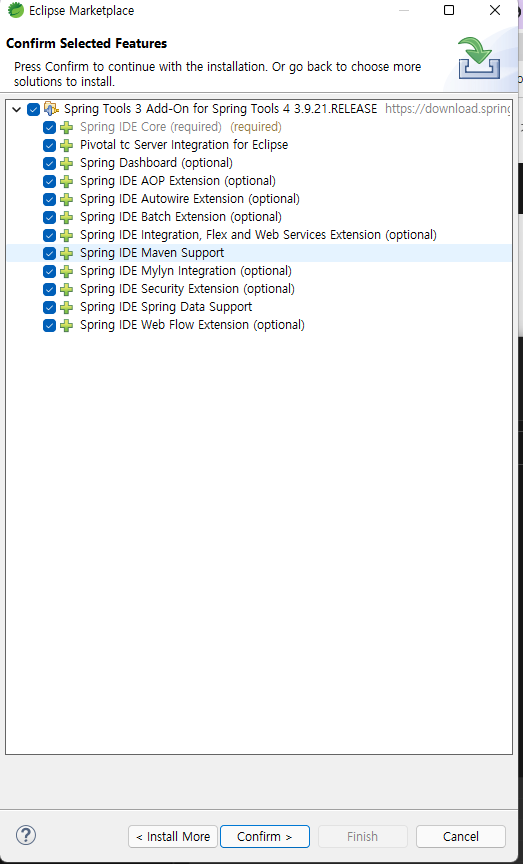Viewport: 523px width, 864px height.
Task: Select Spring IDE Mylyn Integration row
Action: tap(186, 271)
